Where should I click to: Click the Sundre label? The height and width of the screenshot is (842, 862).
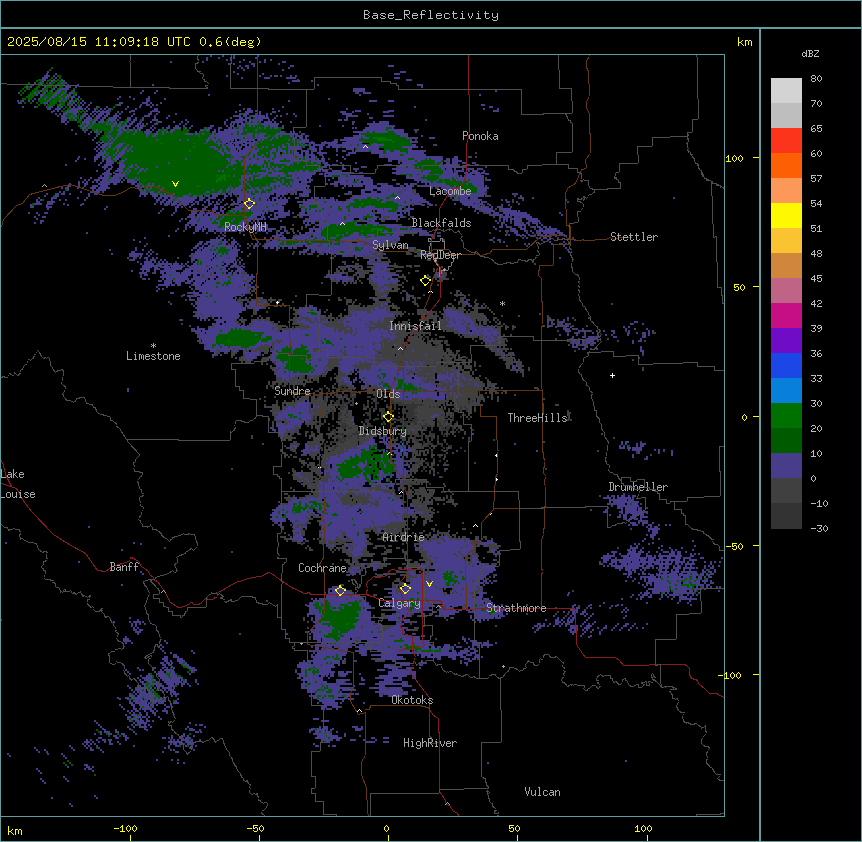[292, 391]
